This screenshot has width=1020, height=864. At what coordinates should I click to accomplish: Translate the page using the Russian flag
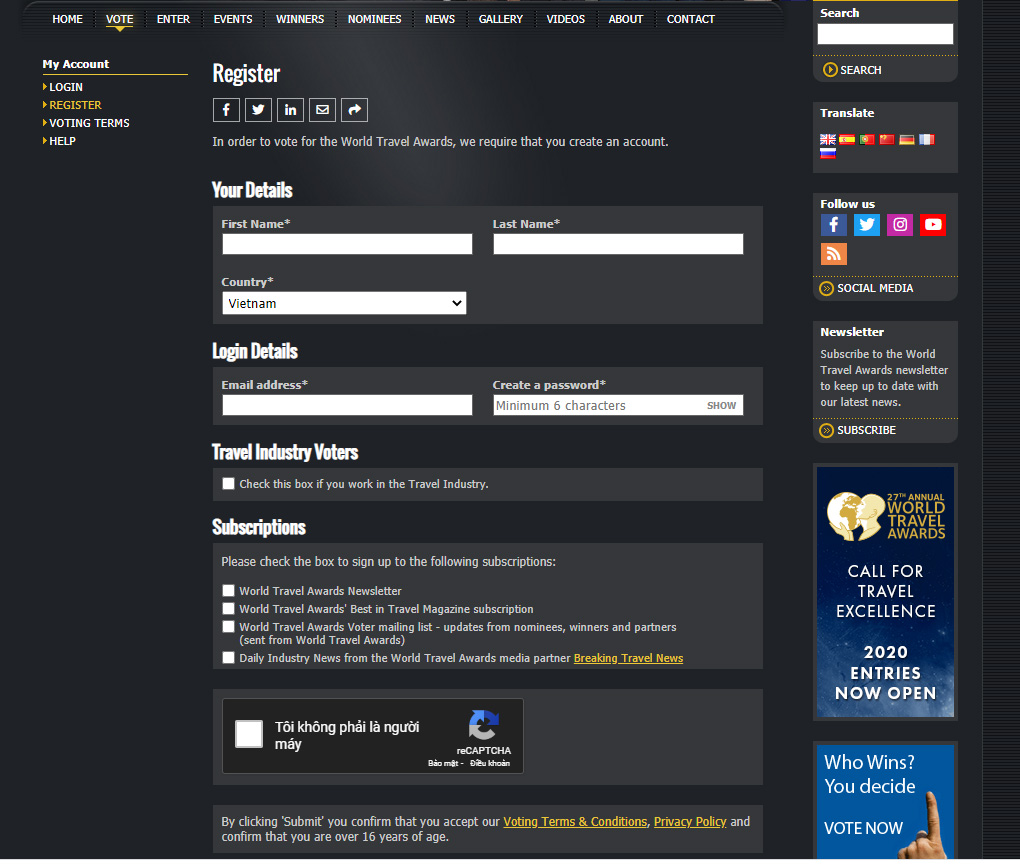click(827, 154)
